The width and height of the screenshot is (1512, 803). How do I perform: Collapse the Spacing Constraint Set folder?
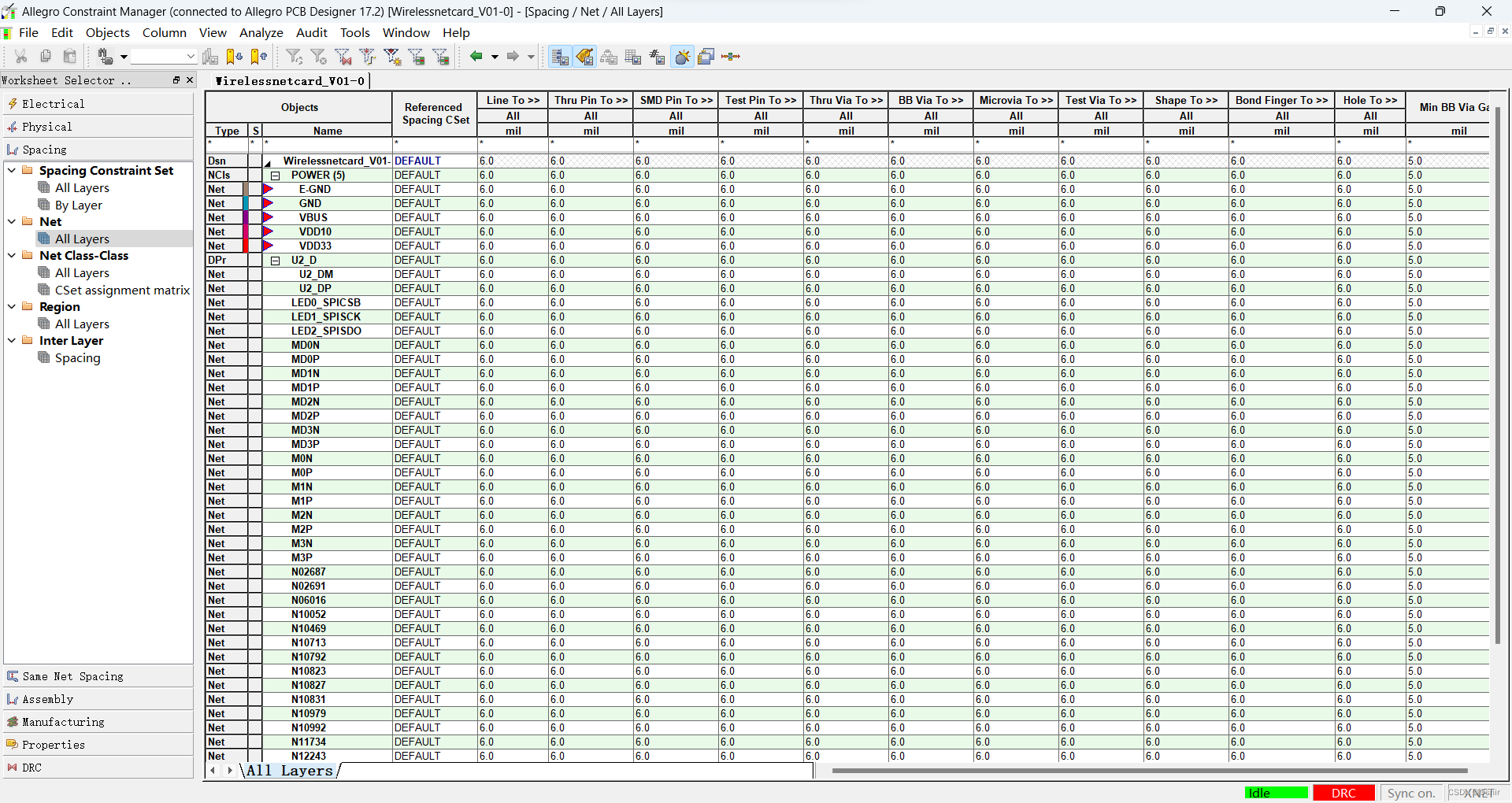(x=12, y=170)
